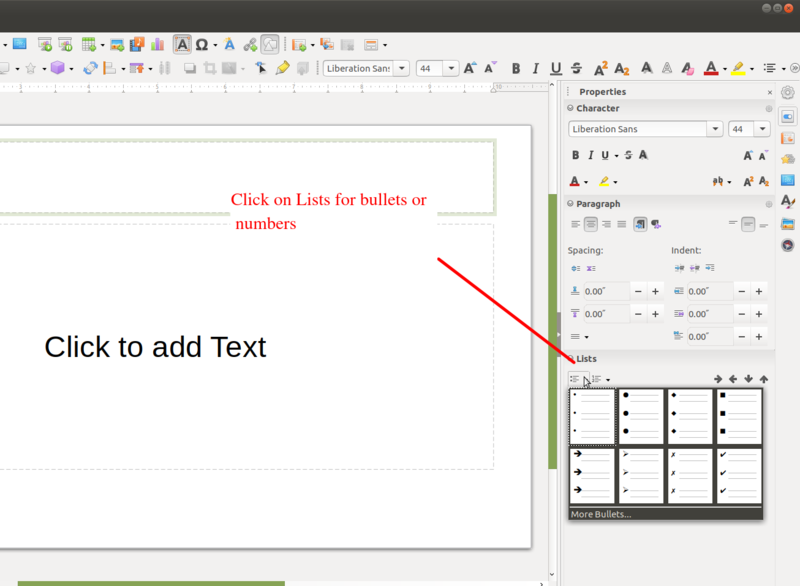The image size is (800, 586).
Task: Justify paragraph in sidebar
Action: (x=621, y=224)
